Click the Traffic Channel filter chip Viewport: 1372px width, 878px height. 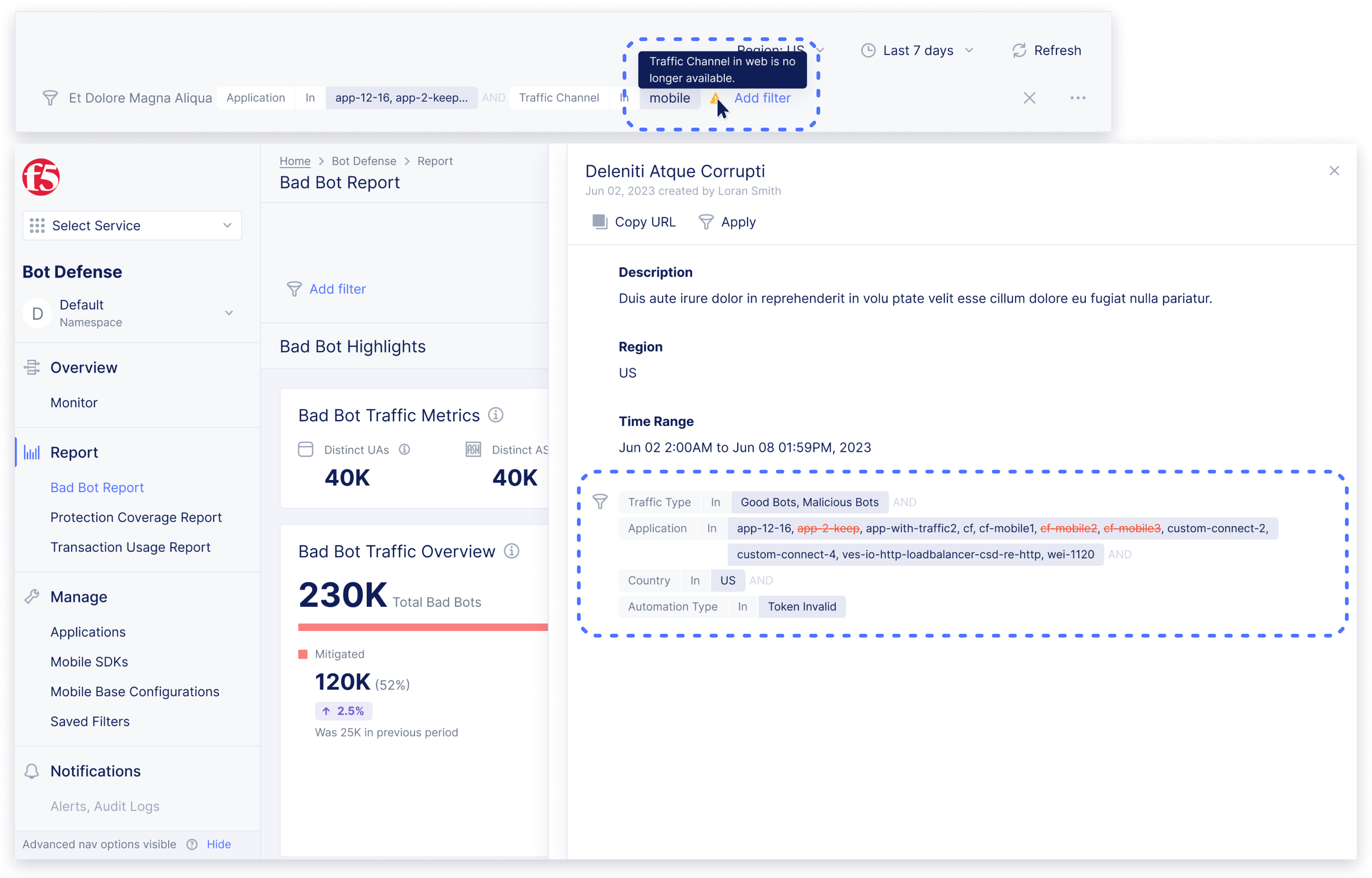pos(559,98)
